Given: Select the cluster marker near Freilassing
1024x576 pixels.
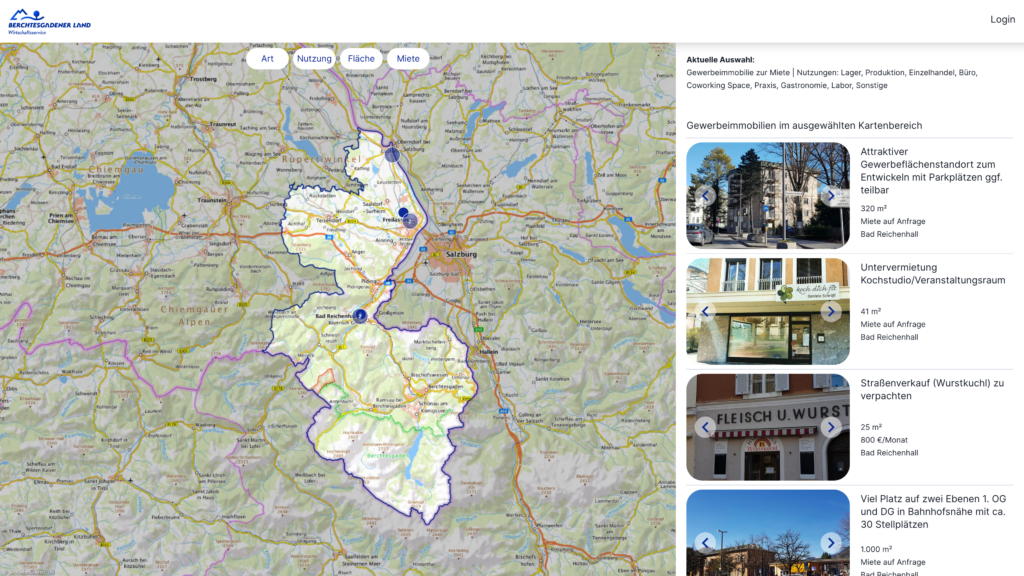Looking at the screenshot, I should coord(409,219).
